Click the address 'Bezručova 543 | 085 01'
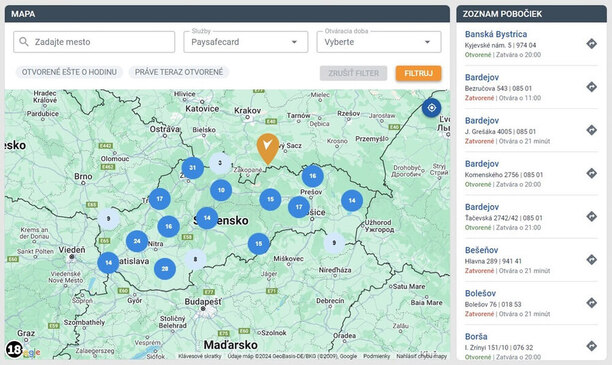The height and width of the screenshot is (365, 612). pos(498,89)
